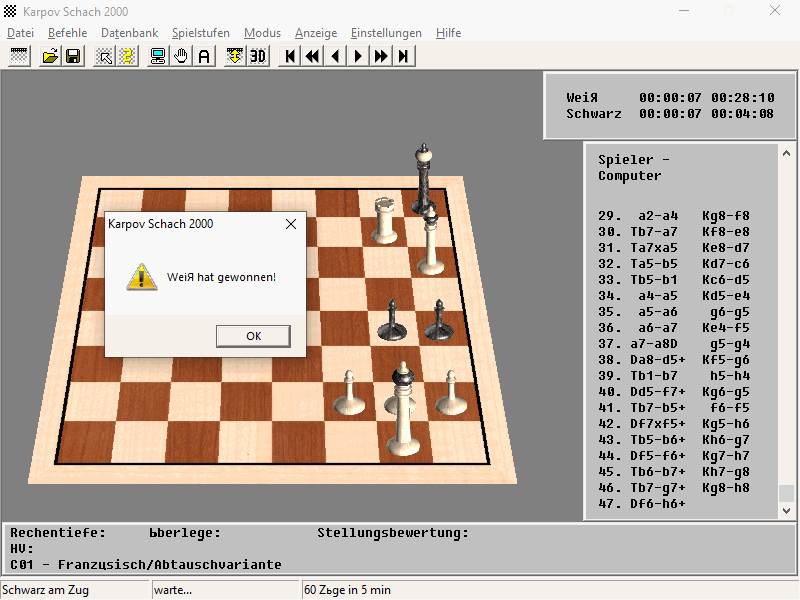Confirm the win dialog with OK
The image size is (800, 600).
254,336
